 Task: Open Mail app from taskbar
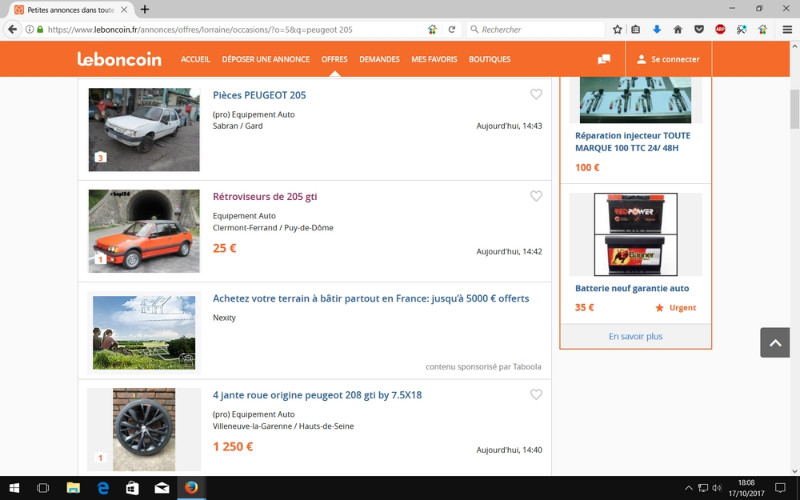[162, 488]
